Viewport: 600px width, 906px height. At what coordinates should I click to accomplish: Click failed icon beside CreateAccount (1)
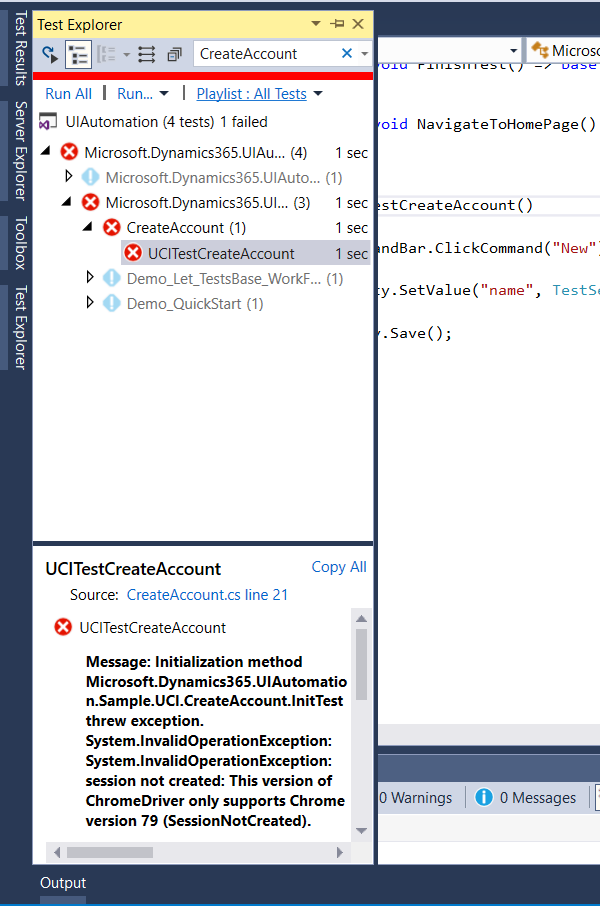[x=112, y=228]
